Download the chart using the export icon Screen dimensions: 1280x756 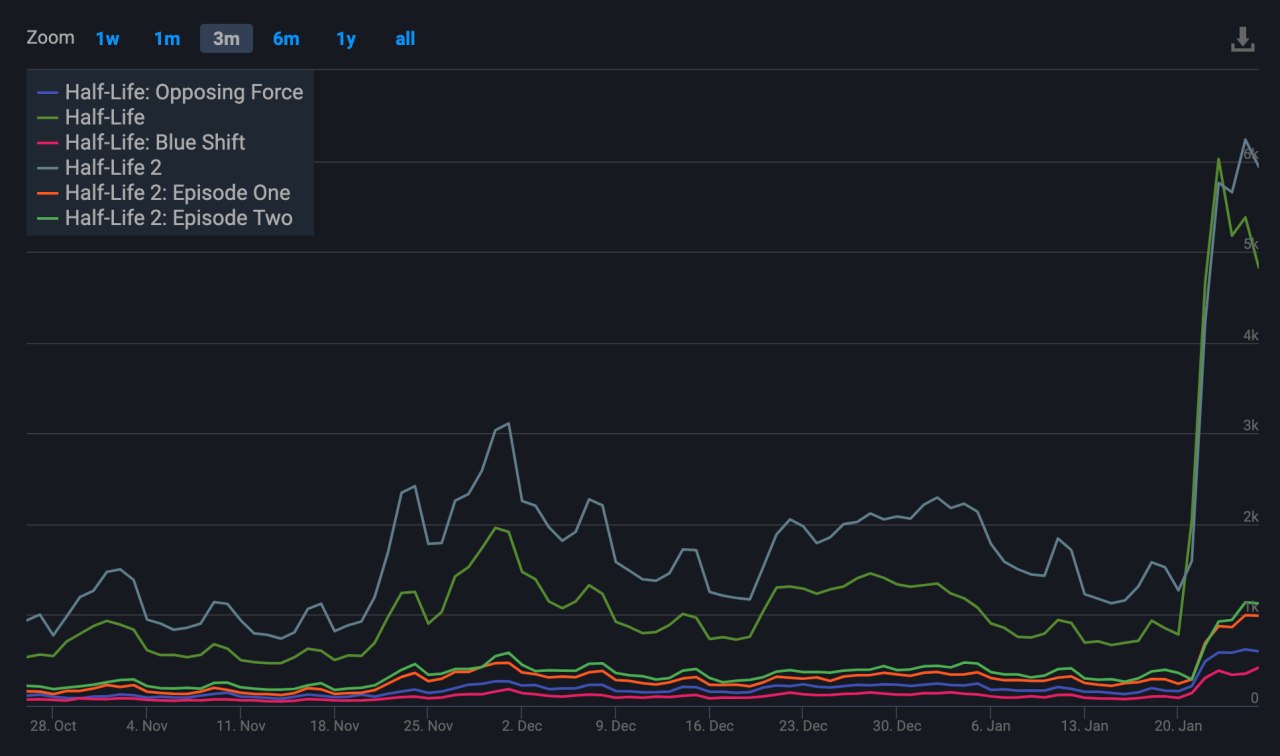1242,39
